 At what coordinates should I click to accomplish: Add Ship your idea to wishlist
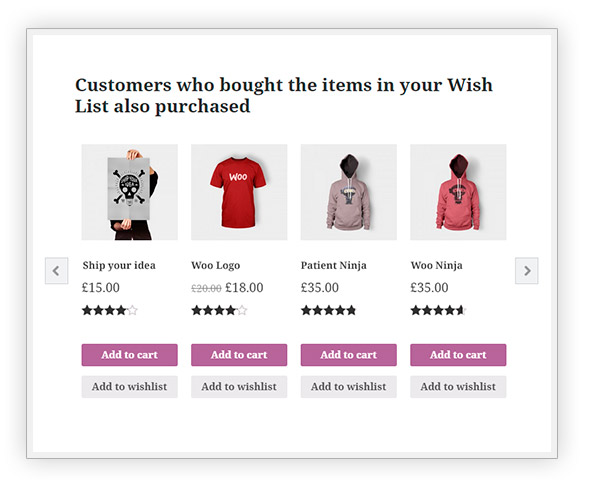pyautogui.click(x=129, y=387)
